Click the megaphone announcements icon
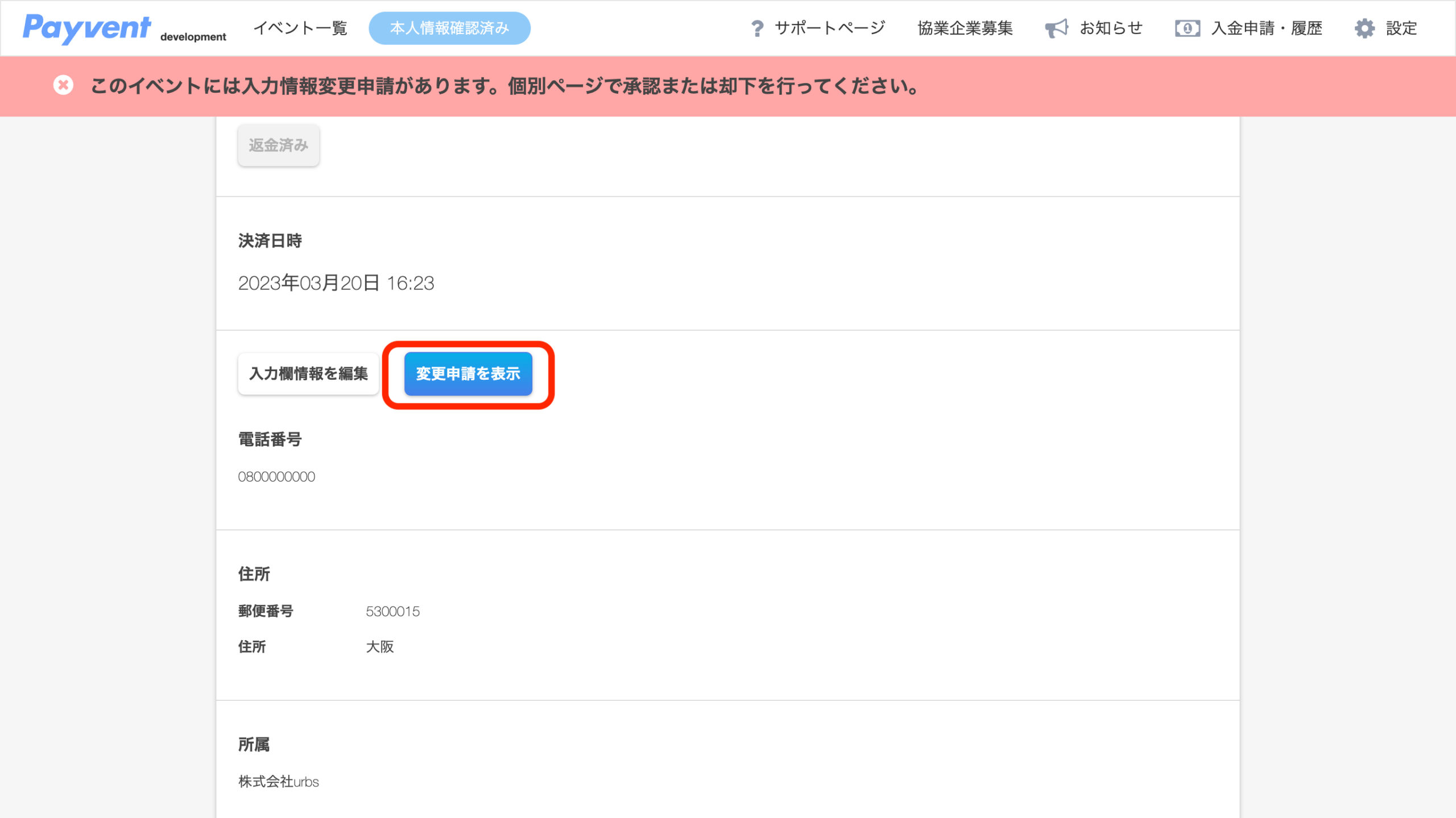Image resolution: width=1456 pixels, height=818 pixels. 1056,28
